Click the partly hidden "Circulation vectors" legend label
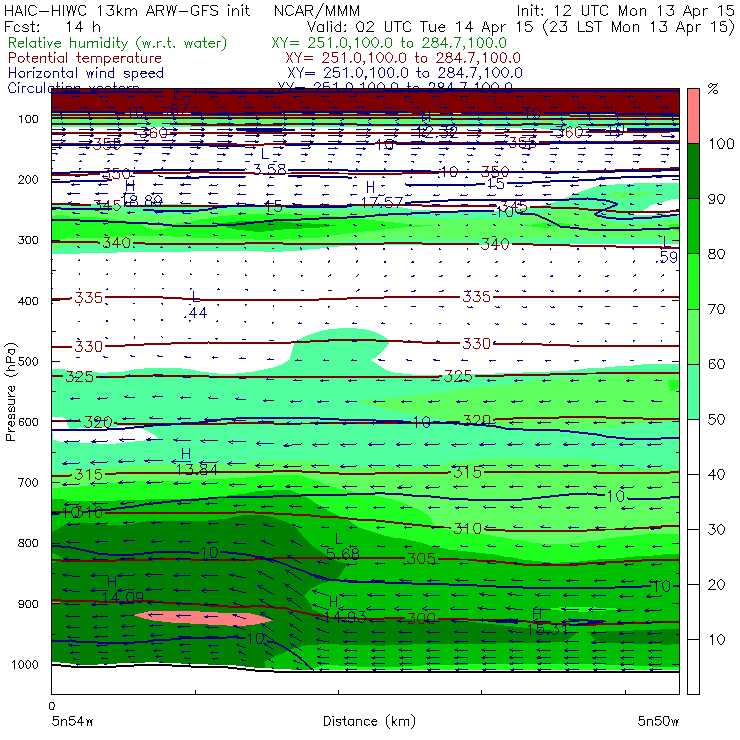 click(x=73, y=88)
